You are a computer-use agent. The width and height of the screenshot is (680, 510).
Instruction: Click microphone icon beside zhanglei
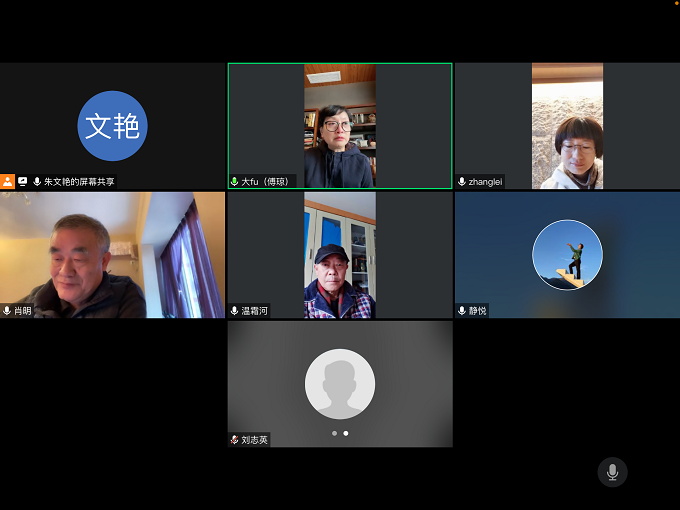point(462,181)
